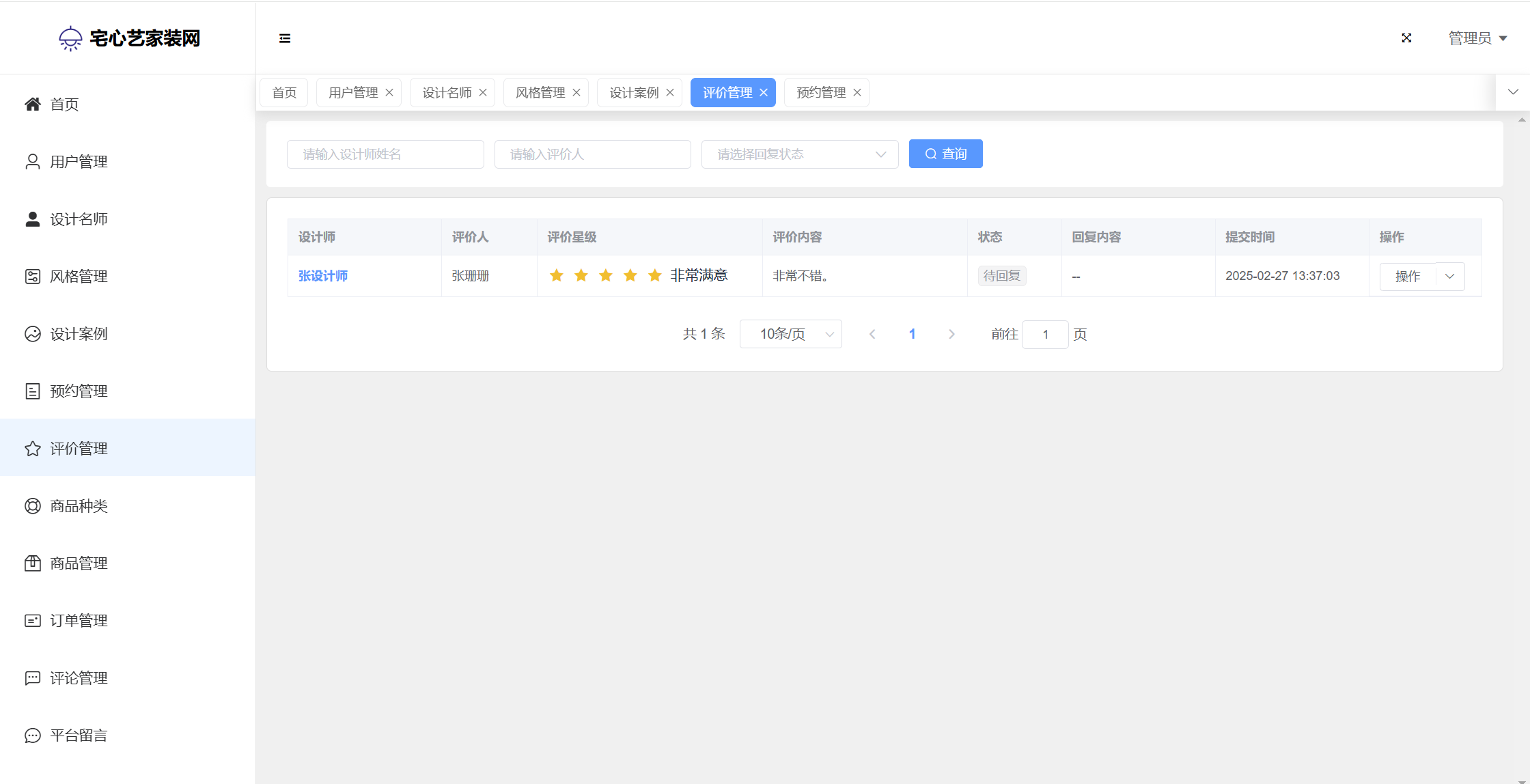This screenshot has height=784, width=1530.
Task: Go to the next page arrow
Action: [951, 334]
